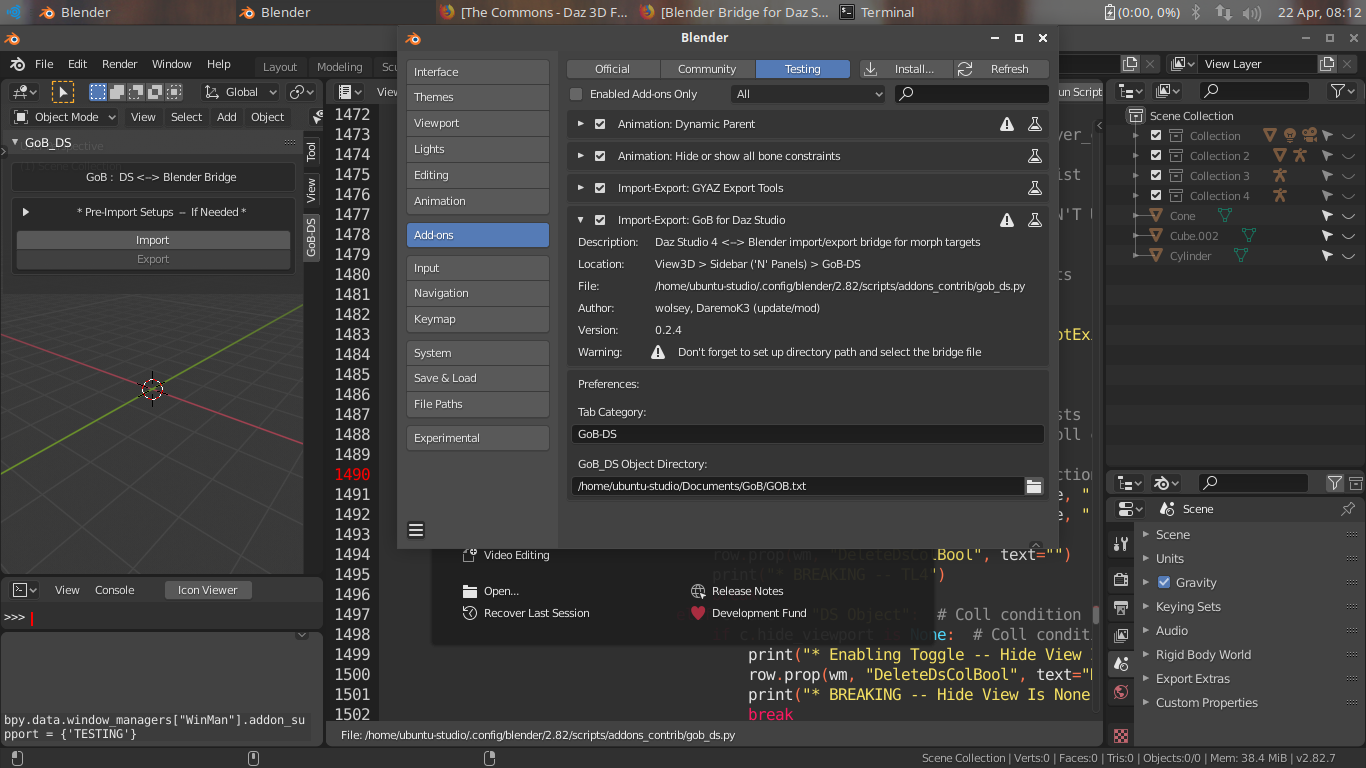Collapse the GoB_DS panel header
The height and width of the screenshot is (768, 1366).
[15, 142]
